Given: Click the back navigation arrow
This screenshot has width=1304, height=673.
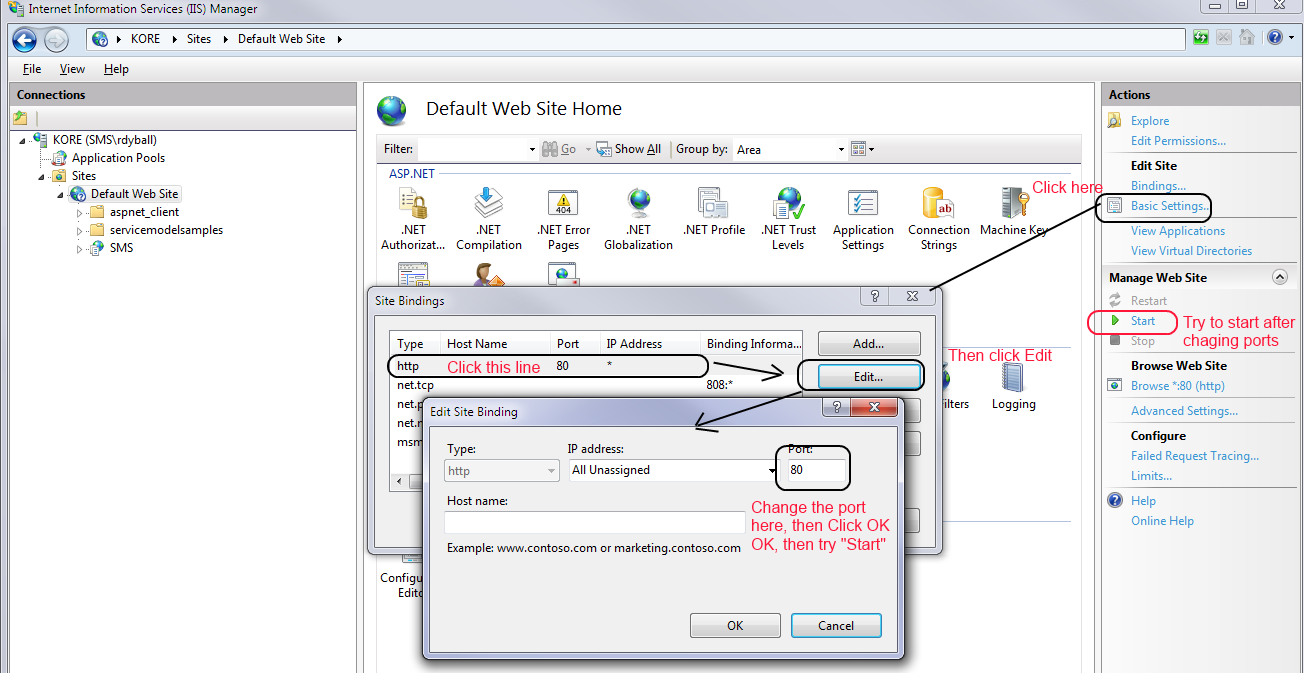Looking at the screenshot, I should pyautogui.click(x=24, y=39).
